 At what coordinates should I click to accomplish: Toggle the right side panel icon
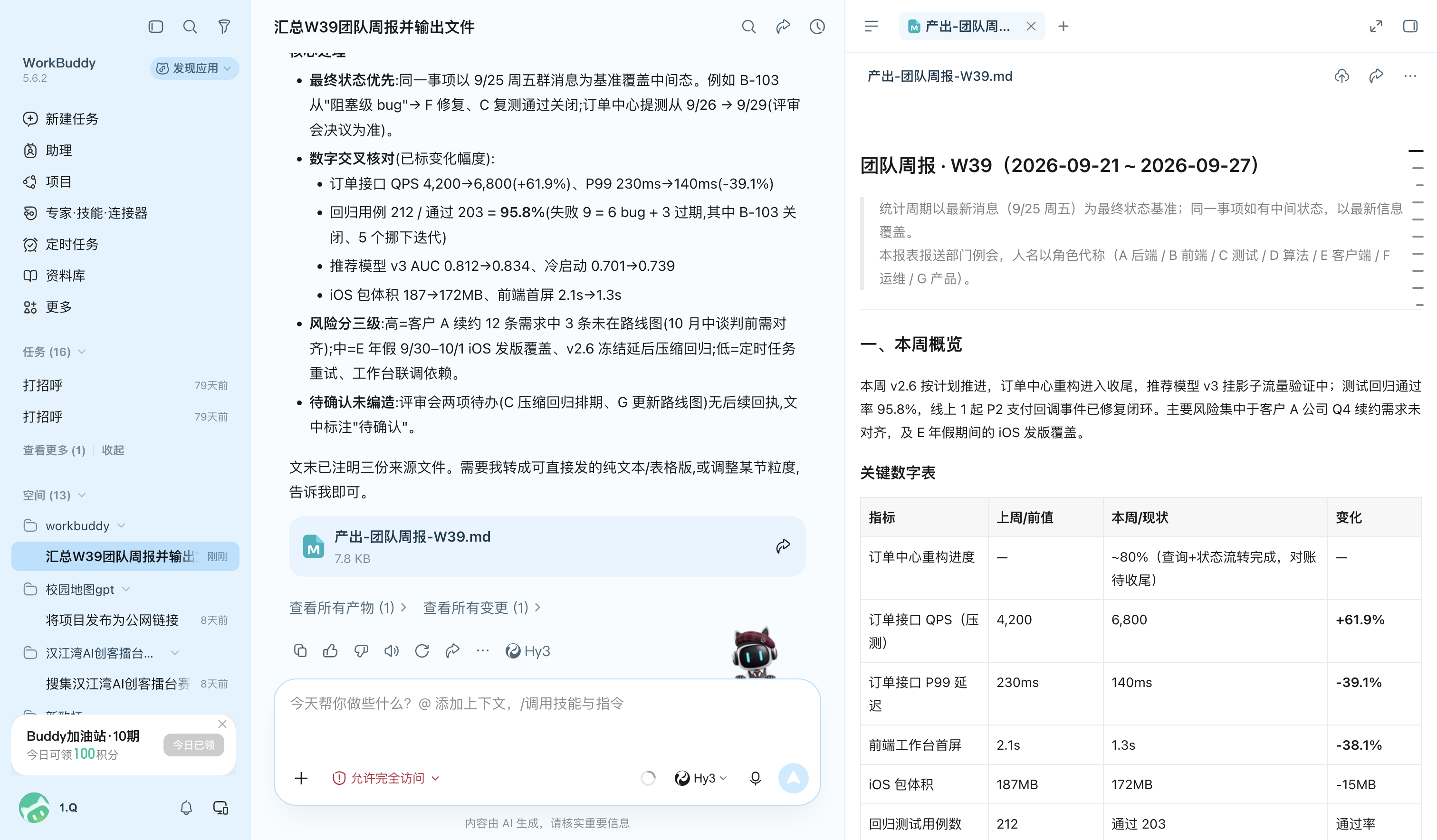tap(1410, 26)
